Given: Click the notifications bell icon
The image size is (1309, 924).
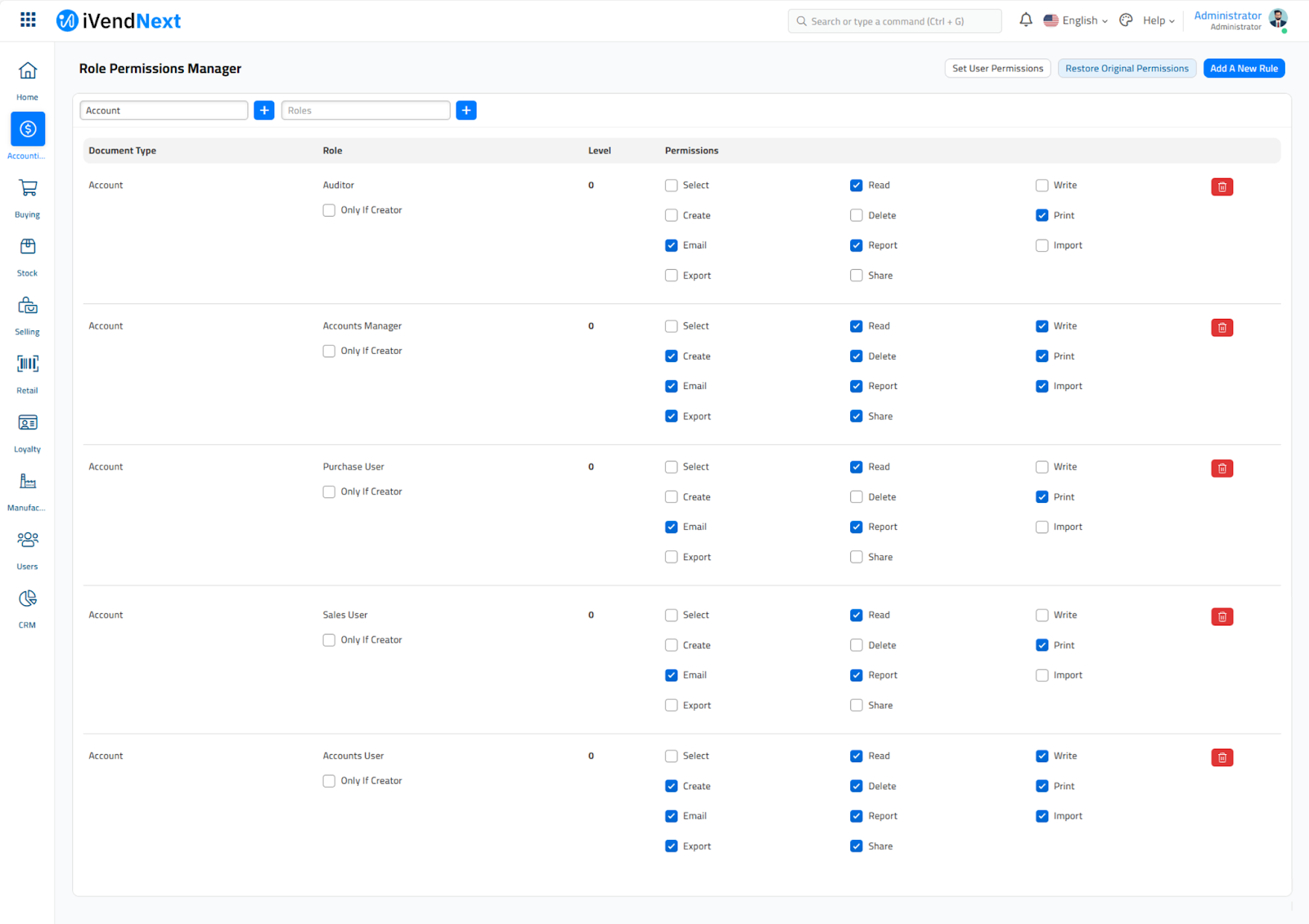Looking at the screenshot, I should click(1025, 20).
